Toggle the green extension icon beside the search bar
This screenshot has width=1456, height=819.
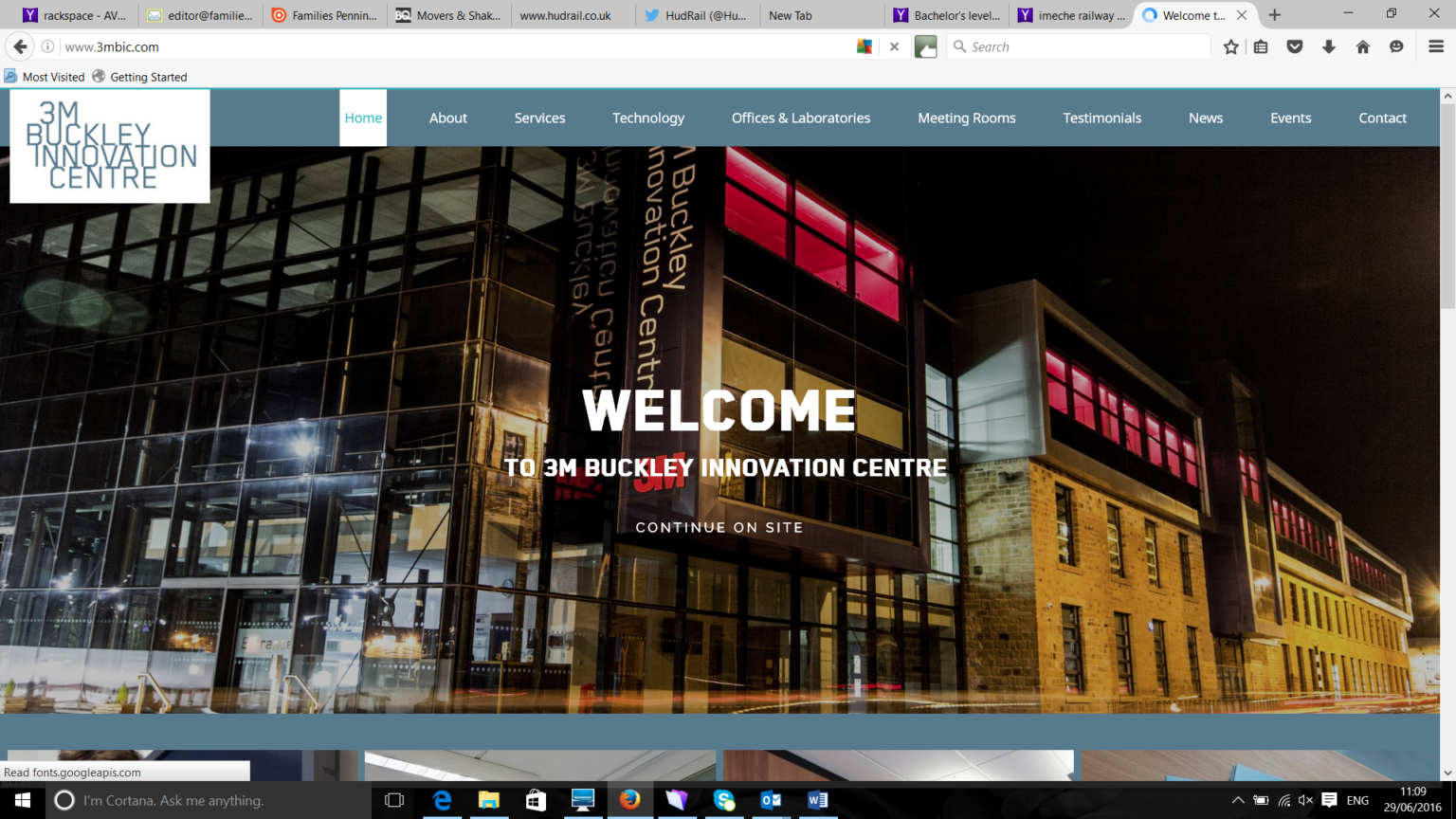926,45
